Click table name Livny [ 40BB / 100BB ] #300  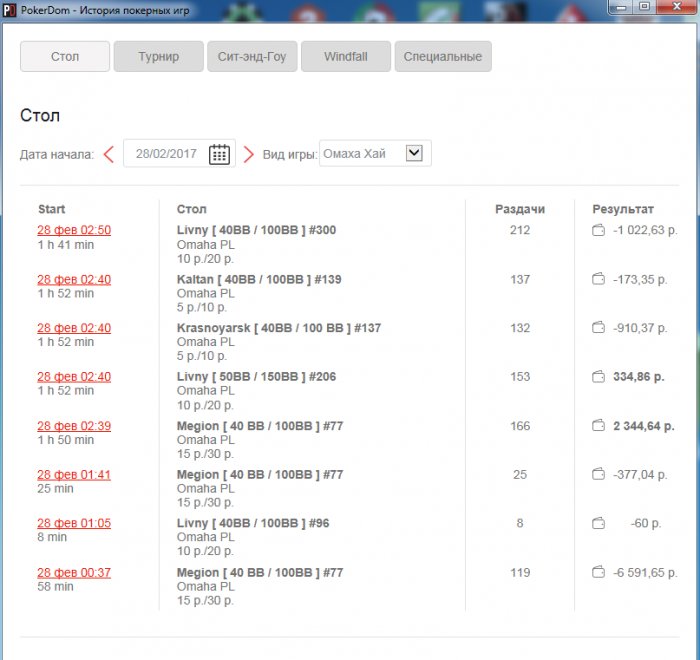pos(256,230)
